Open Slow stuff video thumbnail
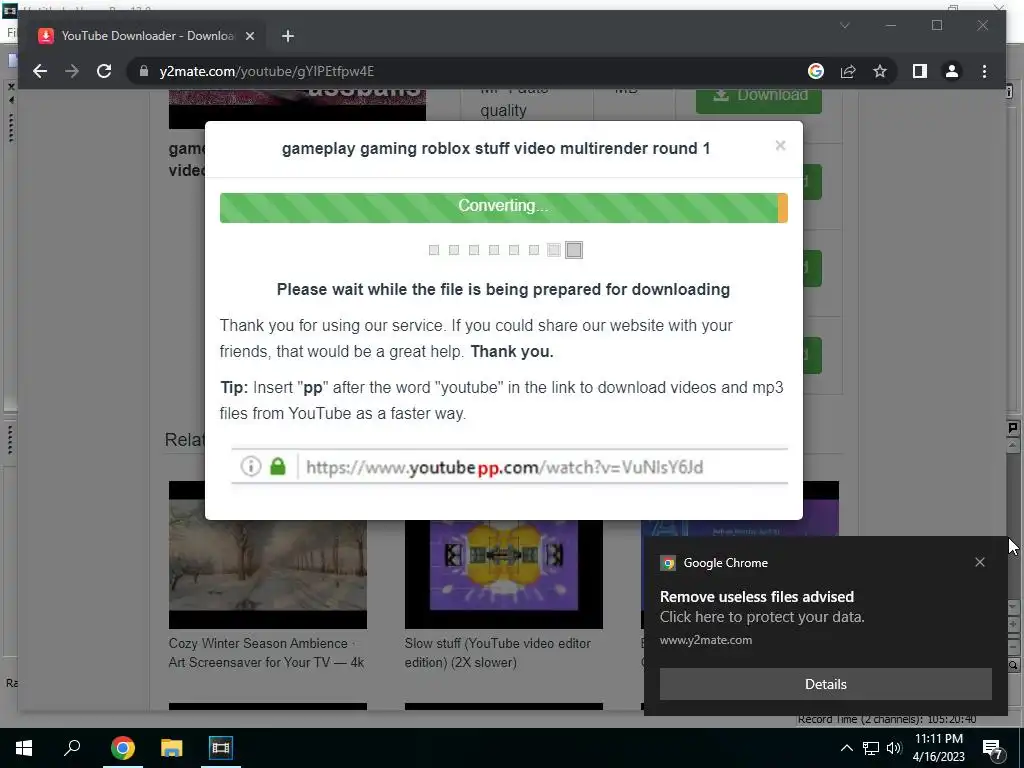 click(x=504, y=574)
